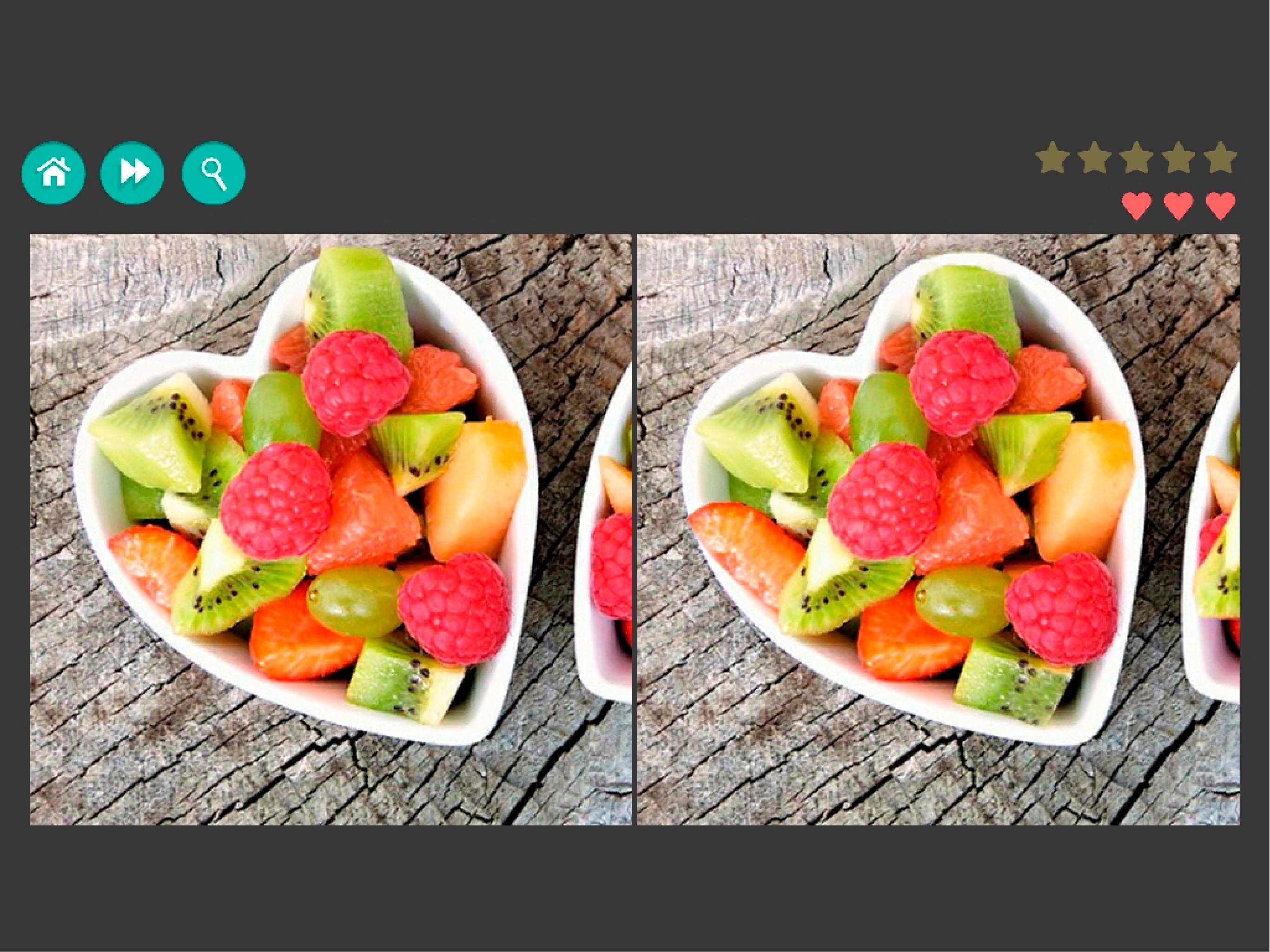Click the first star in the rating row
The height and width of the screenshot is (952, 1270).
(1053, 157)
